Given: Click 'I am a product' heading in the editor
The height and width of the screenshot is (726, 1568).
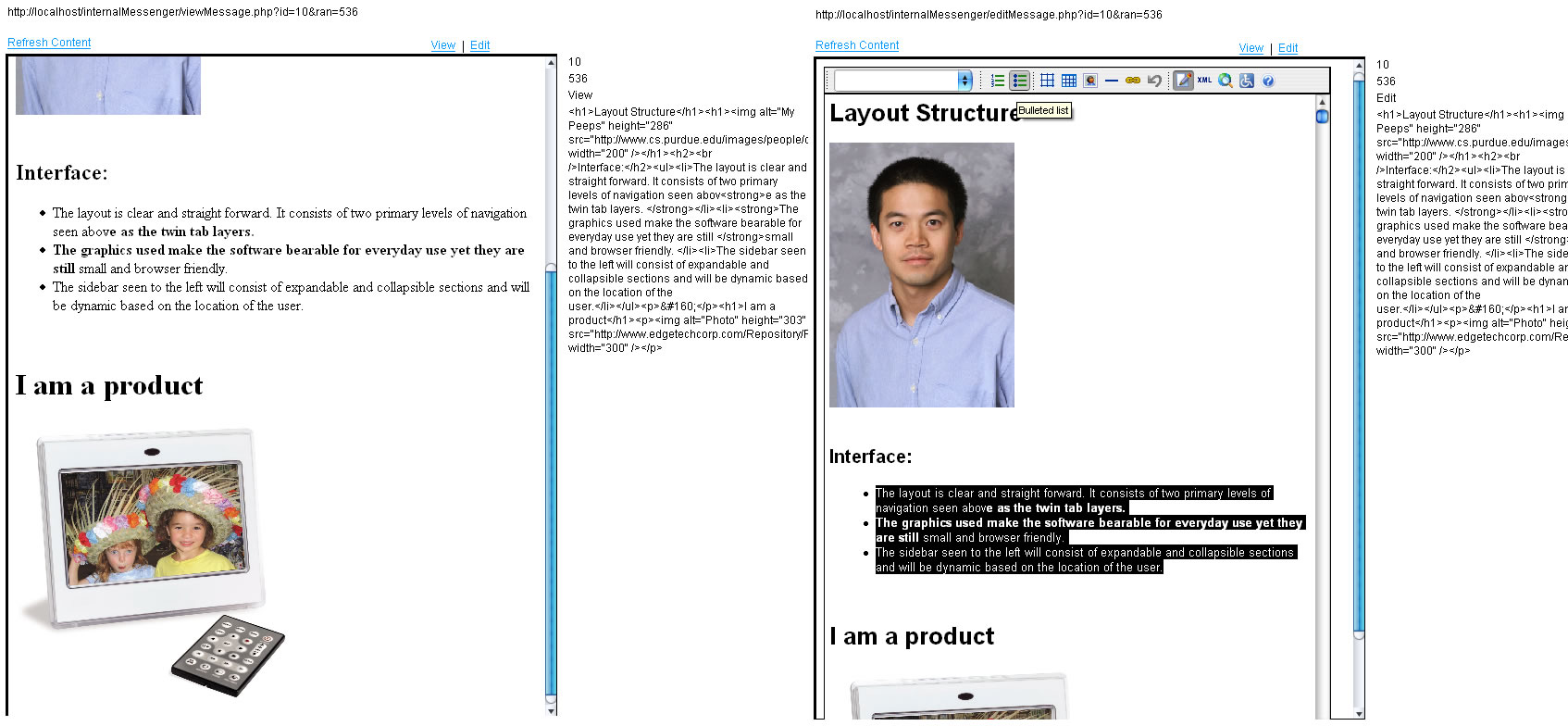Looking at the screenshot, I should click(912, 636).
